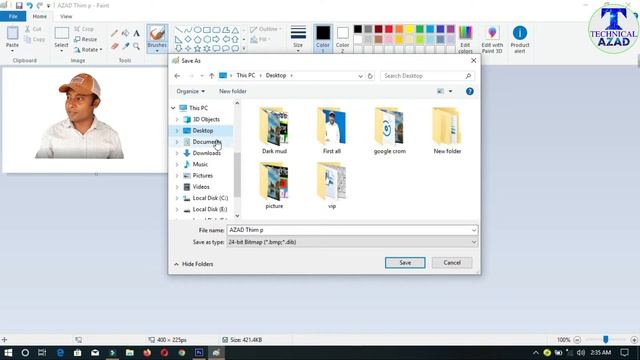640x360 pixels.
Task: Refresh the Desktop folder view
Action: pyautogui.click(x=370, y=76)
